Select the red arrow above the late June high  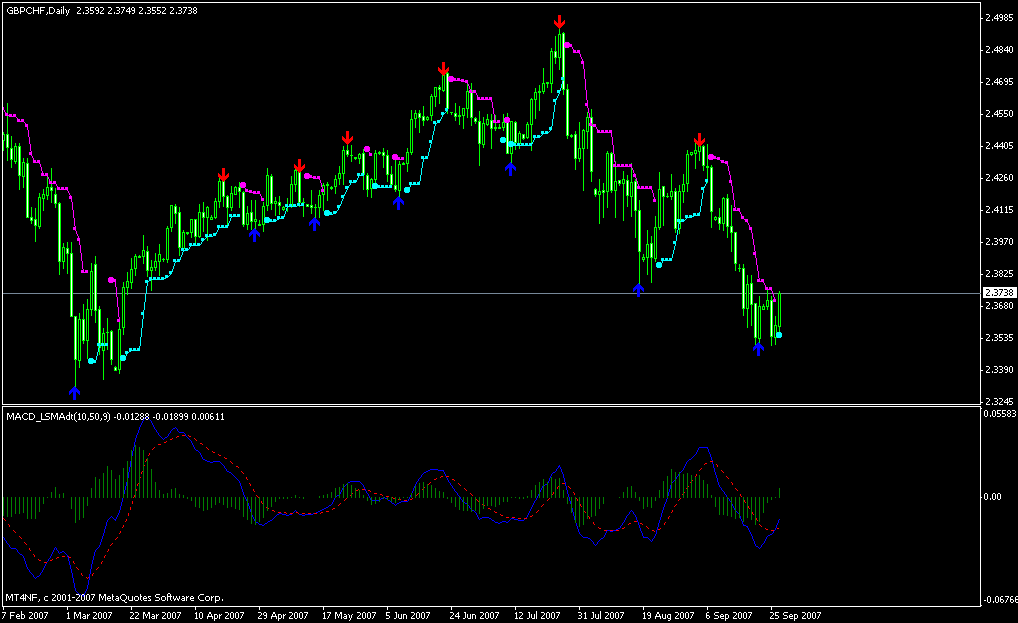coord(443,68)
